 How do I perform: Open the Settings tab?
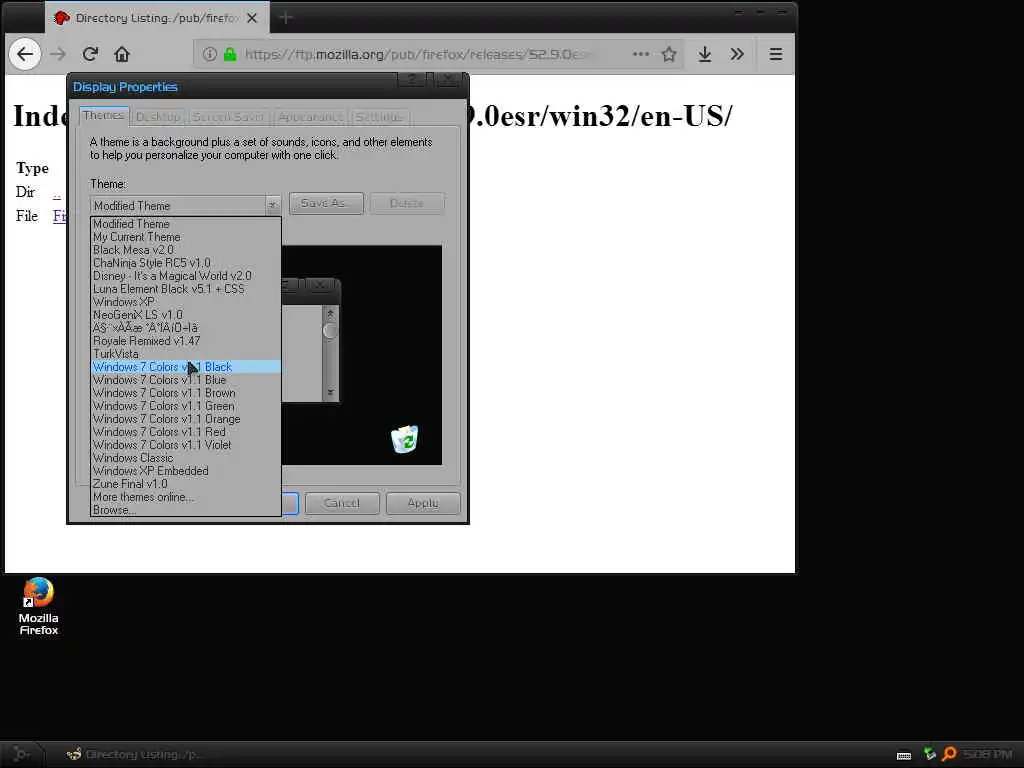(379, 117)
